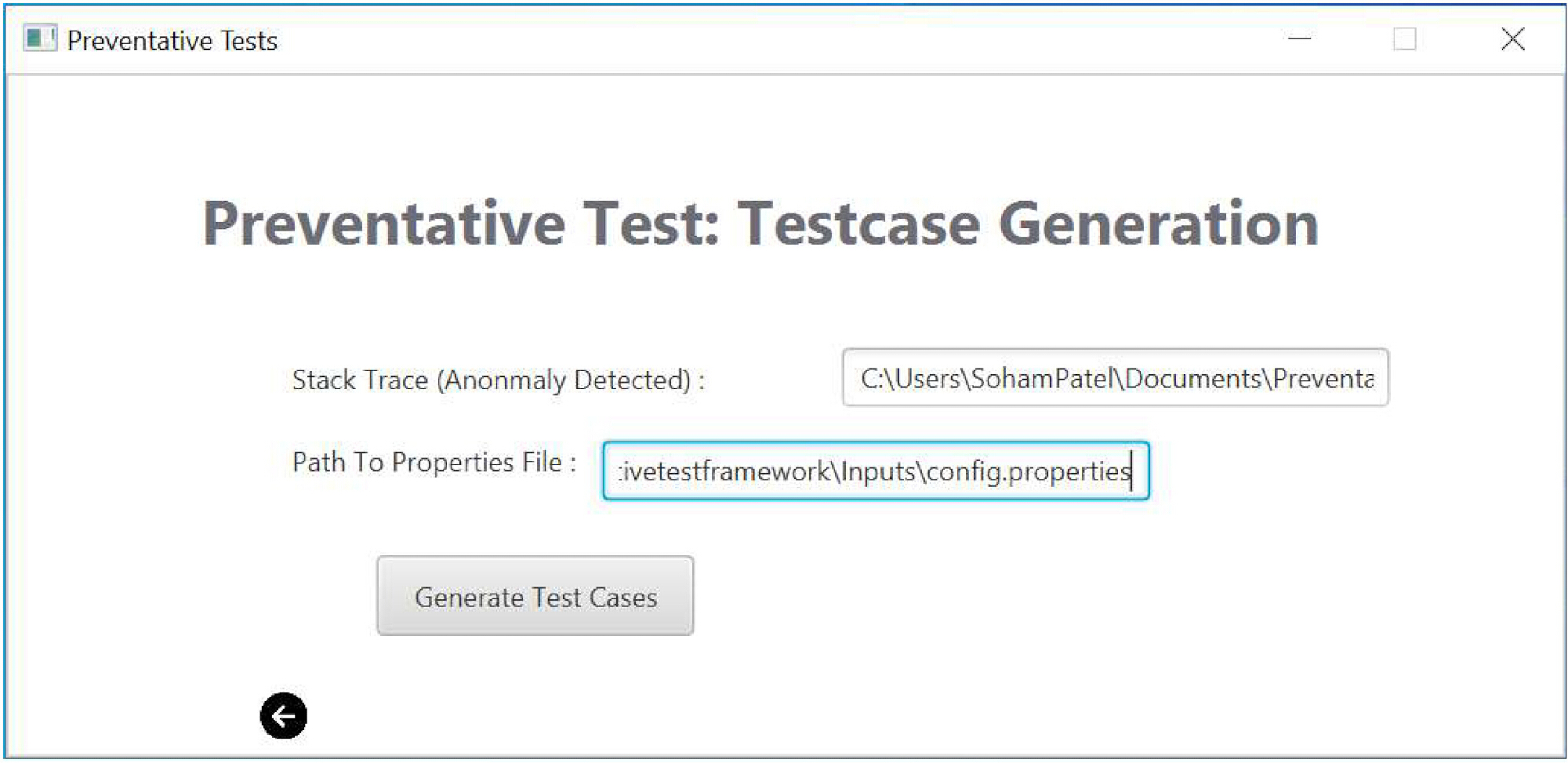Viewport: 1568px width, 763px height.
Task: Click the Generate Test Cases button
Action: point(535,596)
